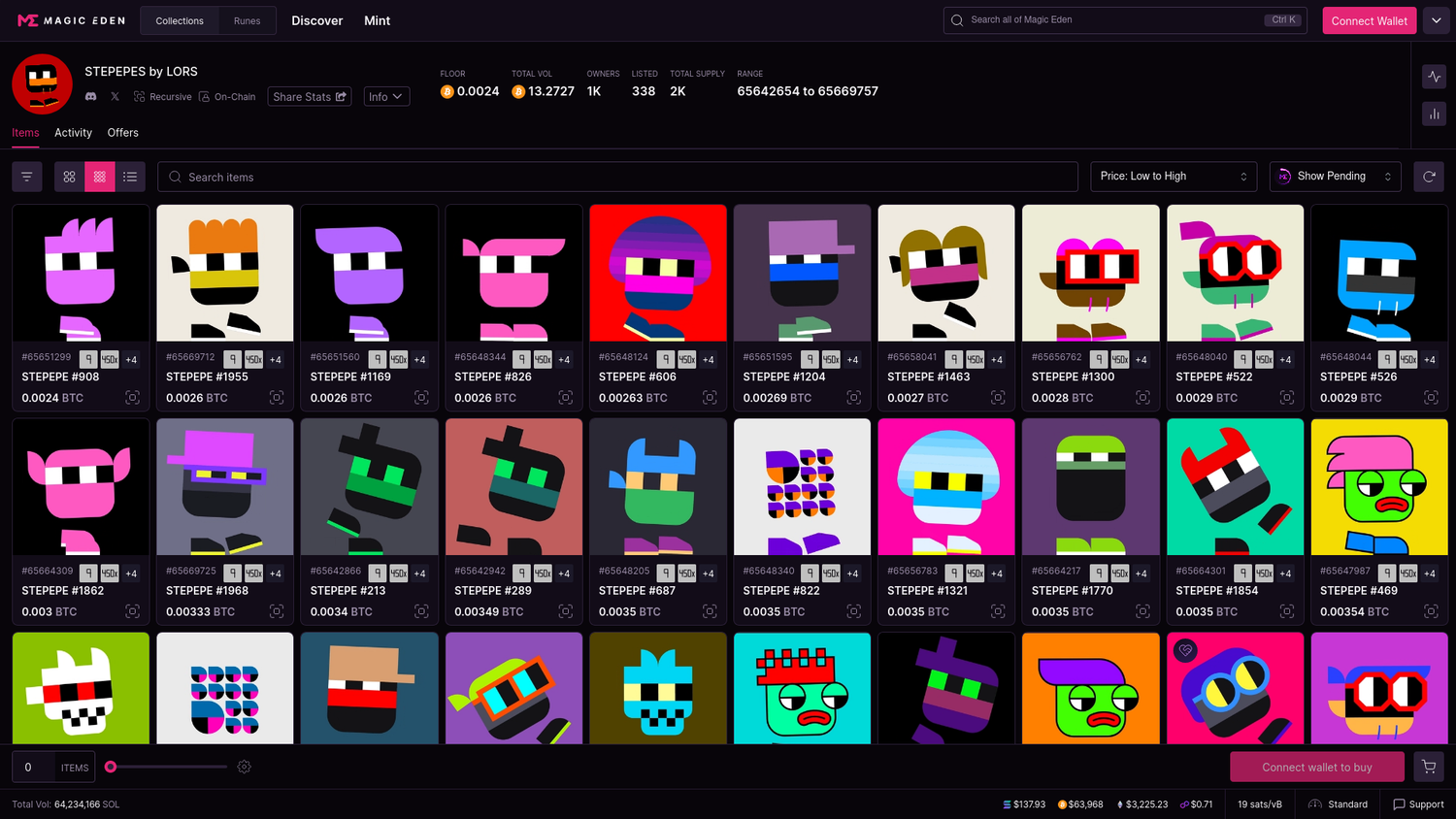This screenshot has width=1456, height=819.
Task: Adjust the sweep items slider handle
Action: [x=111, y=767]
